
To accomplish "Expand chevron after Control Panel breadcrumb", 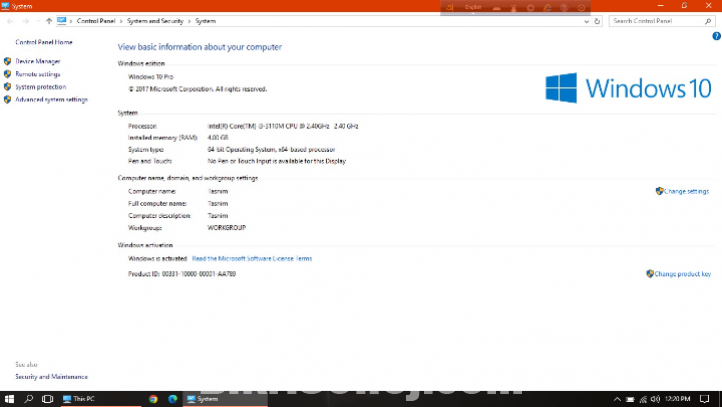I will click(121, 21).
